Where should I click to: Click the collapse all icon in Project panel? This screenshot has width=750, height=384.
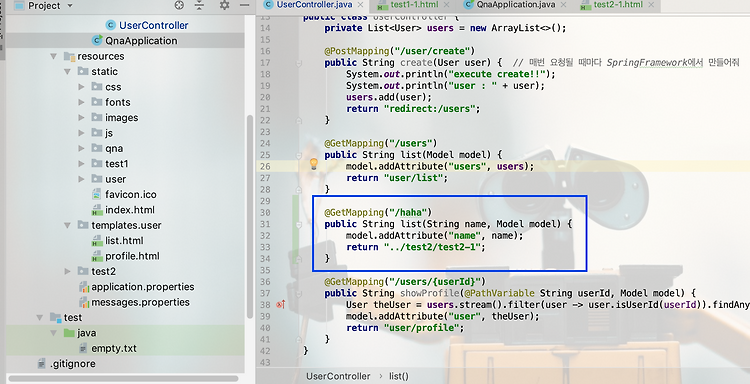pyautogui.click(x=199, y=5)
